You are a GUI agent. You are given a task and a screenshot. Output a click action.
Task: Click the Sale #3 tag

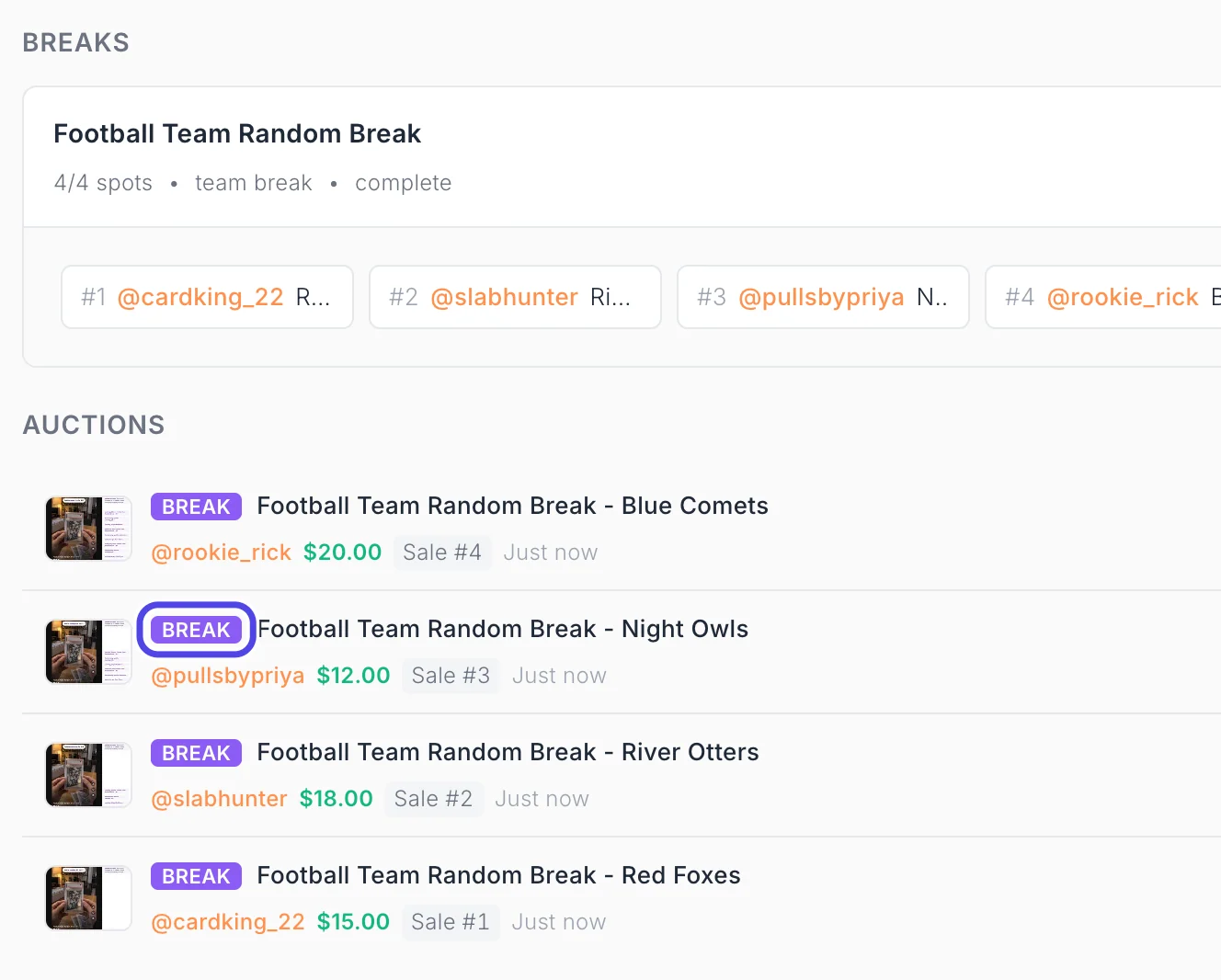pyautogui.click(x=451, y=676)
